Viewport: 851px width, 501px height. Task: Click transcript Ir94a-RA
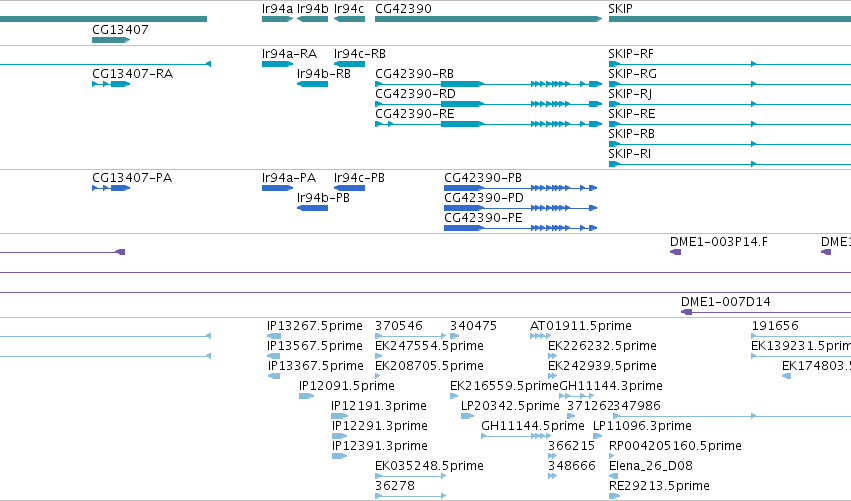point(277,64)
